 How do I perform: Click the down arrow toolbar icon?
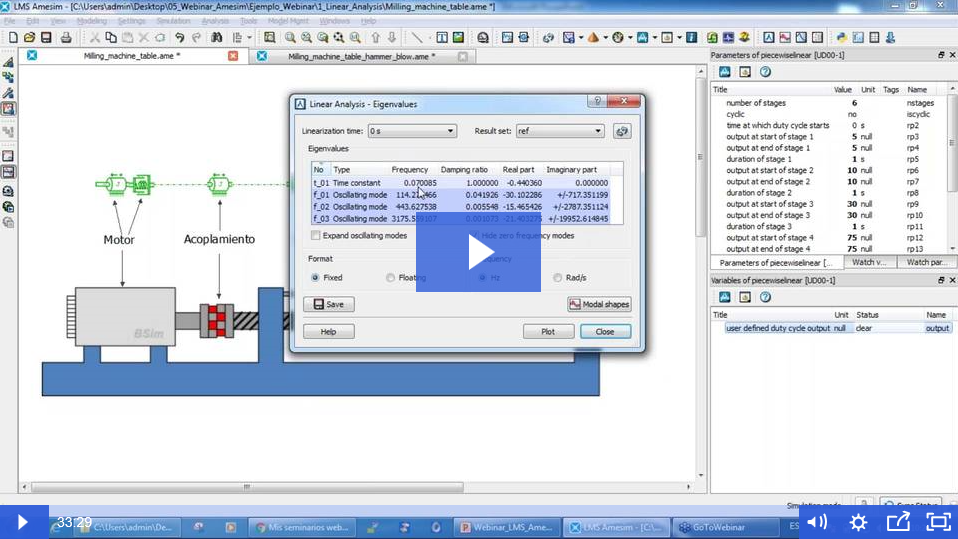392,37
